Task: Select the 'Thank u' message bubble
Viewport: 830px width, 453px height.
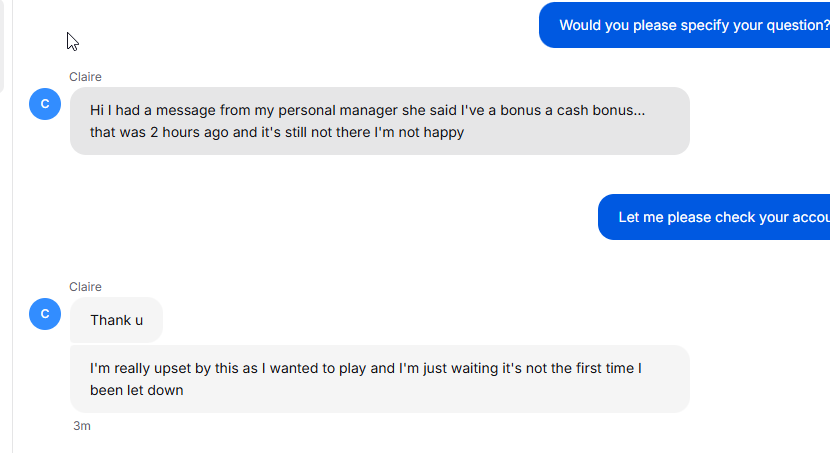Action: 116,320
